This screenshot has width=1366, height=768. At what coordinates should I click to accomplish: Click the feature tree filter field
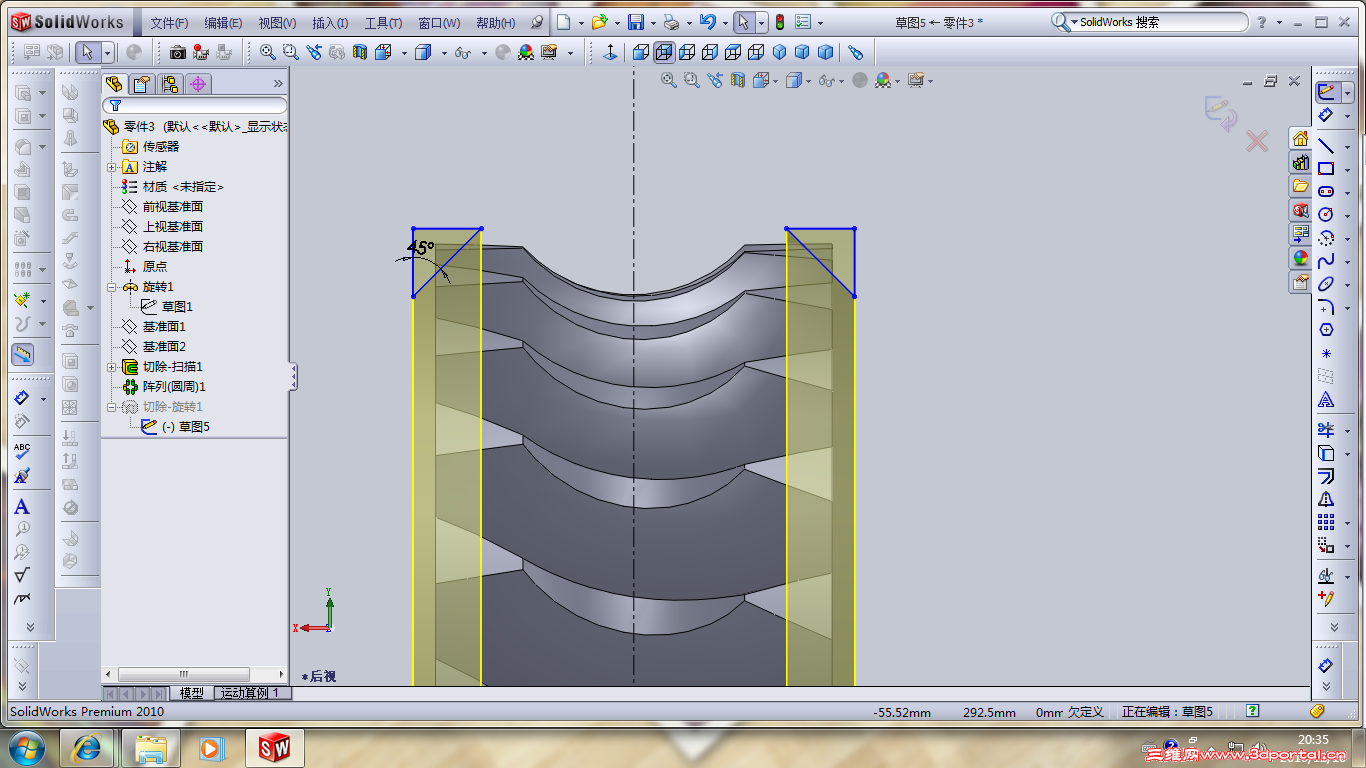195,105
